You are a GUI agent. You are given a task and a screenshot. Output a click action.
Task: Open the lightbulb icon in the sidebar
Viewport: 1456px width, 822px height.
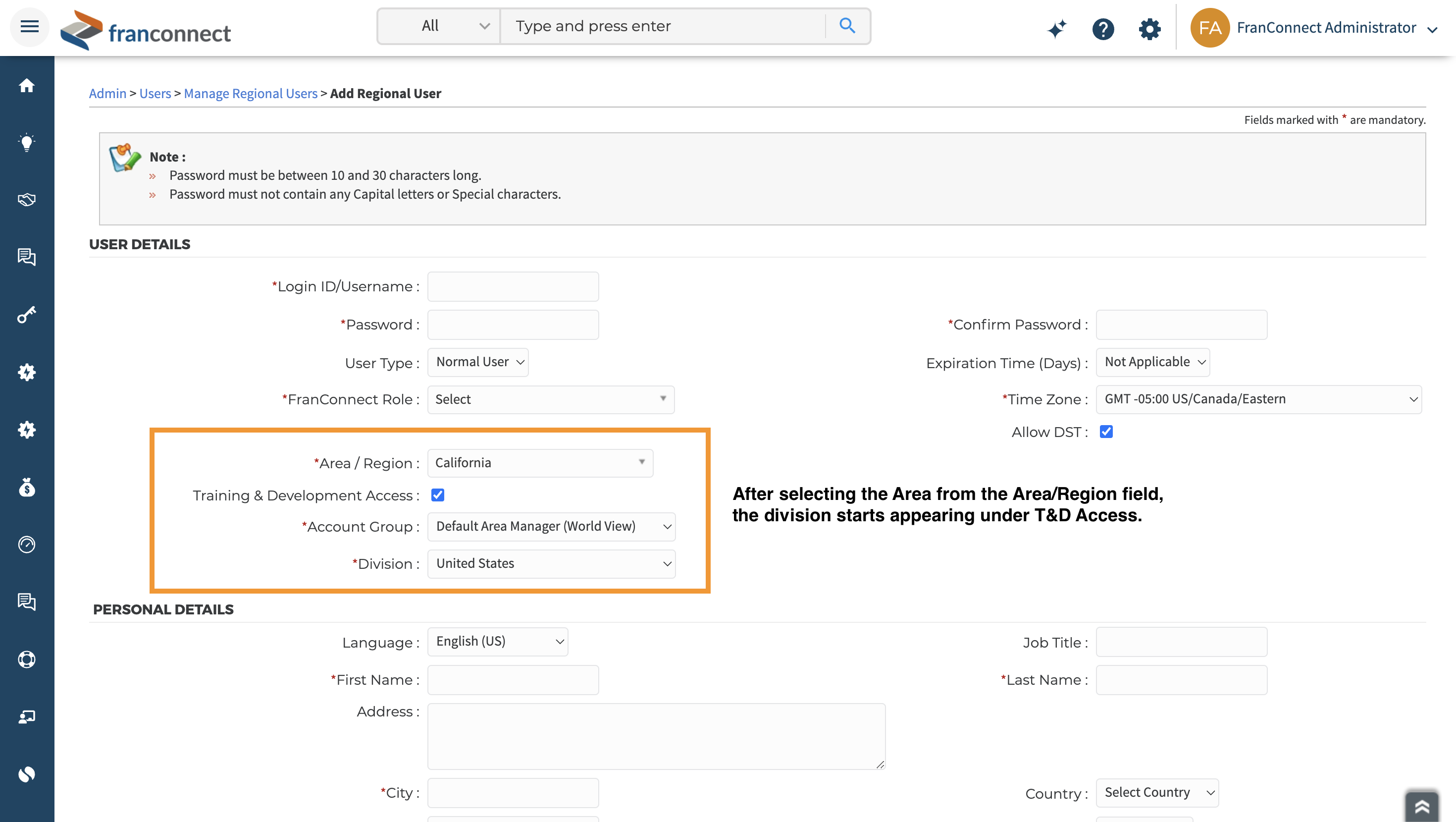click(x=27, y=143)
